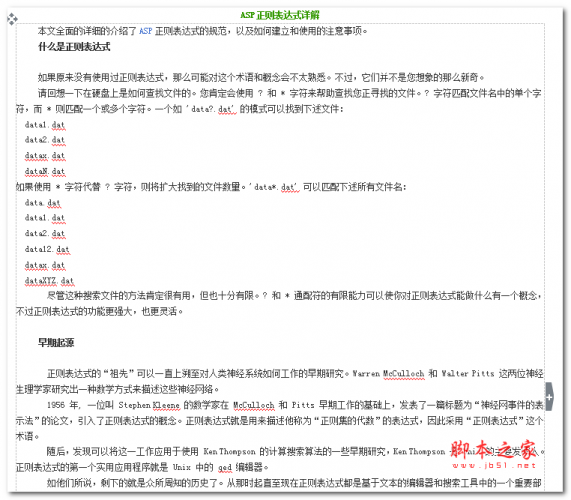Click the line starting '如果使用 * 字符代替'
Image resolution: width=571 pixels, height=500 pixels.
[x=211, y=187]
